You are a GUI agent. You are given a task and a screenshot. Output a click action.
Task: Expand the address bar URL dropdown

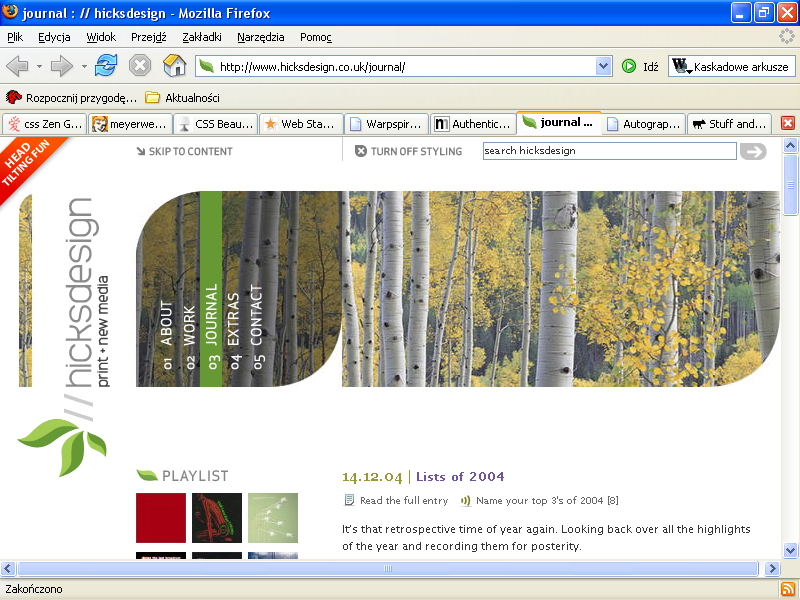pos(604,66)
